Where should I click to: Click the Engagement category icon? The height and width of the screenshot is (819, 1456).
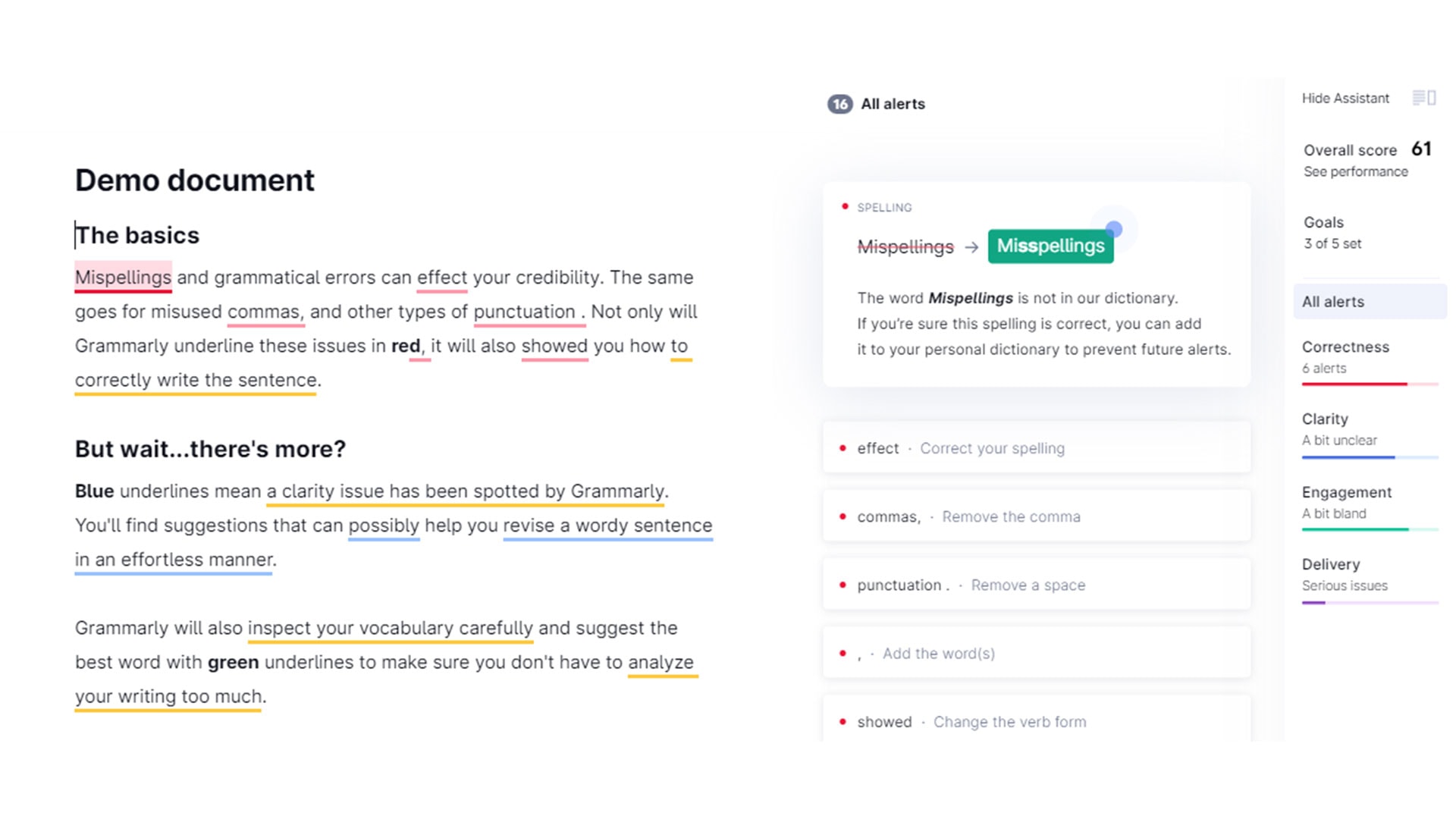click(x=1346, y=492)
